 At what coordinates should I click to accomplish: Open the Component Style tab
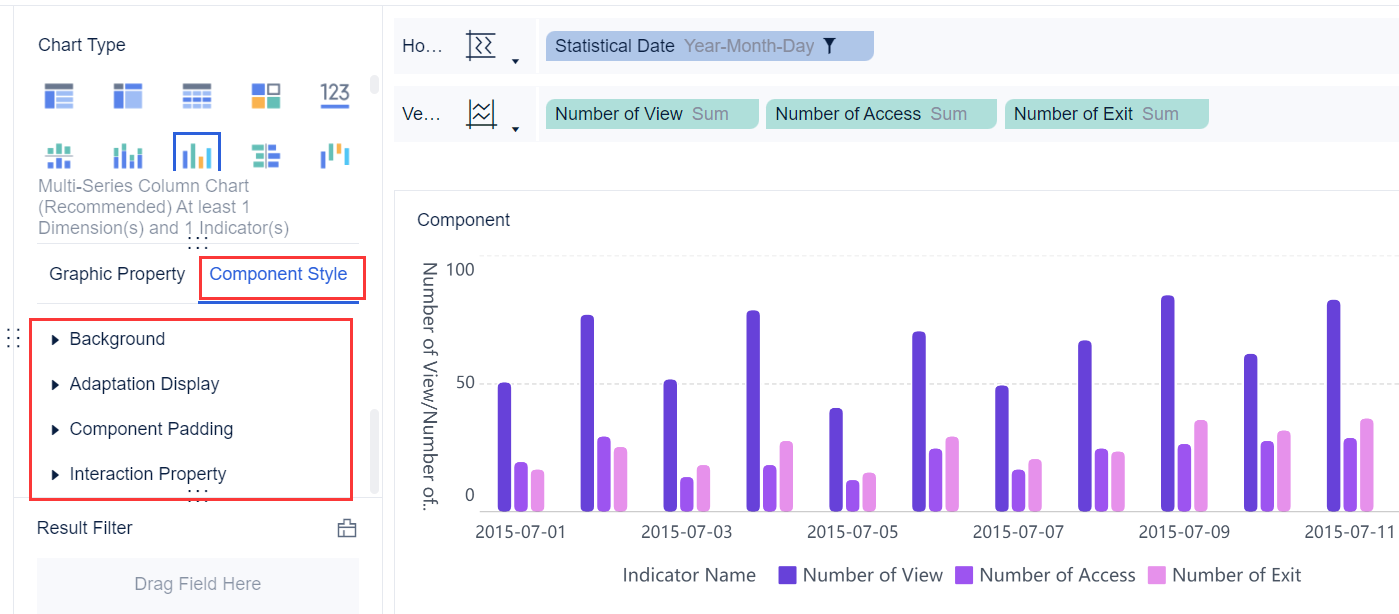278,273
